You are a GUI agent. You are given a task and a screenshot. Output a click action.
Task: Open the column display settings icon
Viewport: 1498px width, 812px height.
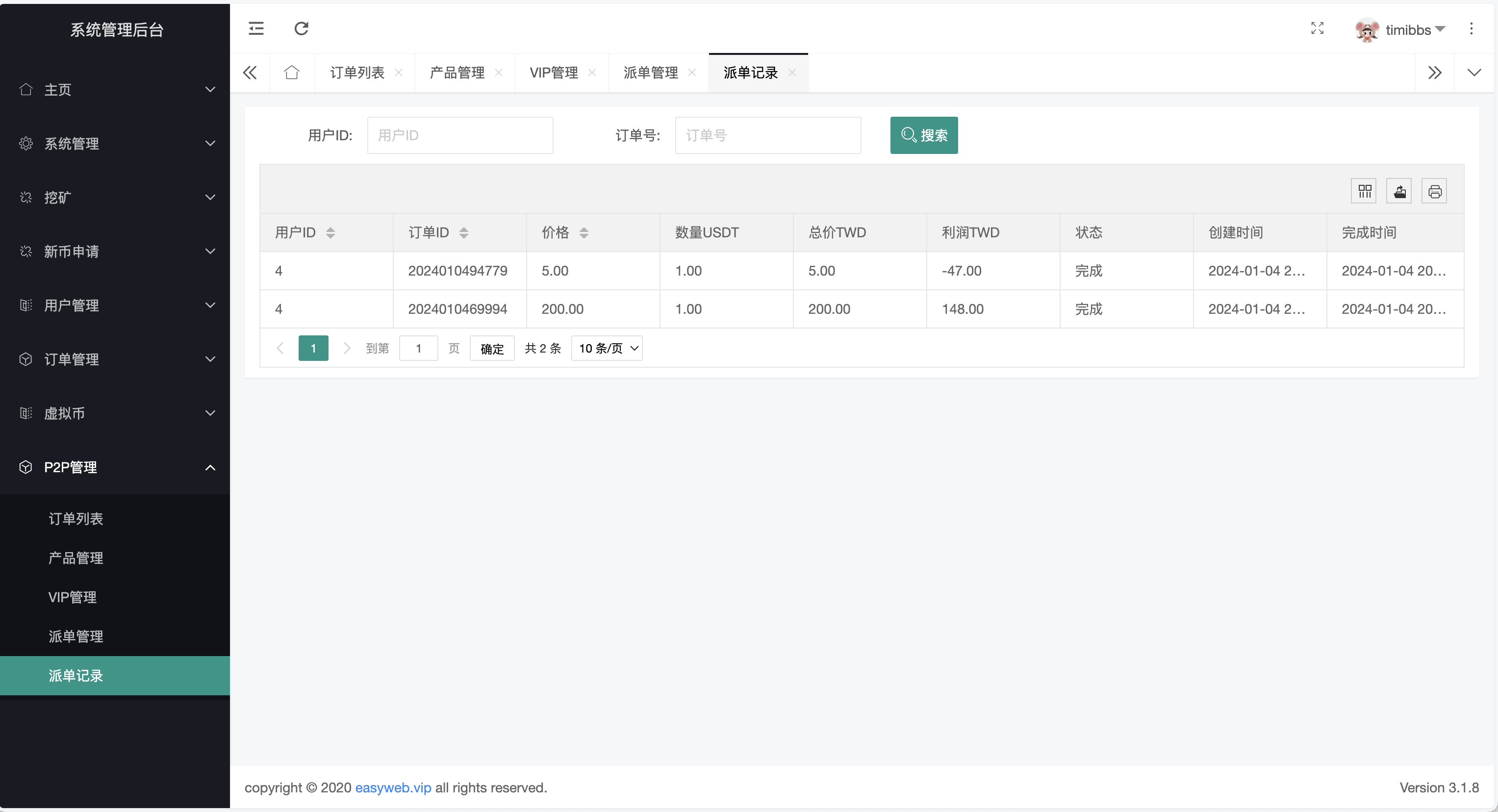coord(1364,191)
